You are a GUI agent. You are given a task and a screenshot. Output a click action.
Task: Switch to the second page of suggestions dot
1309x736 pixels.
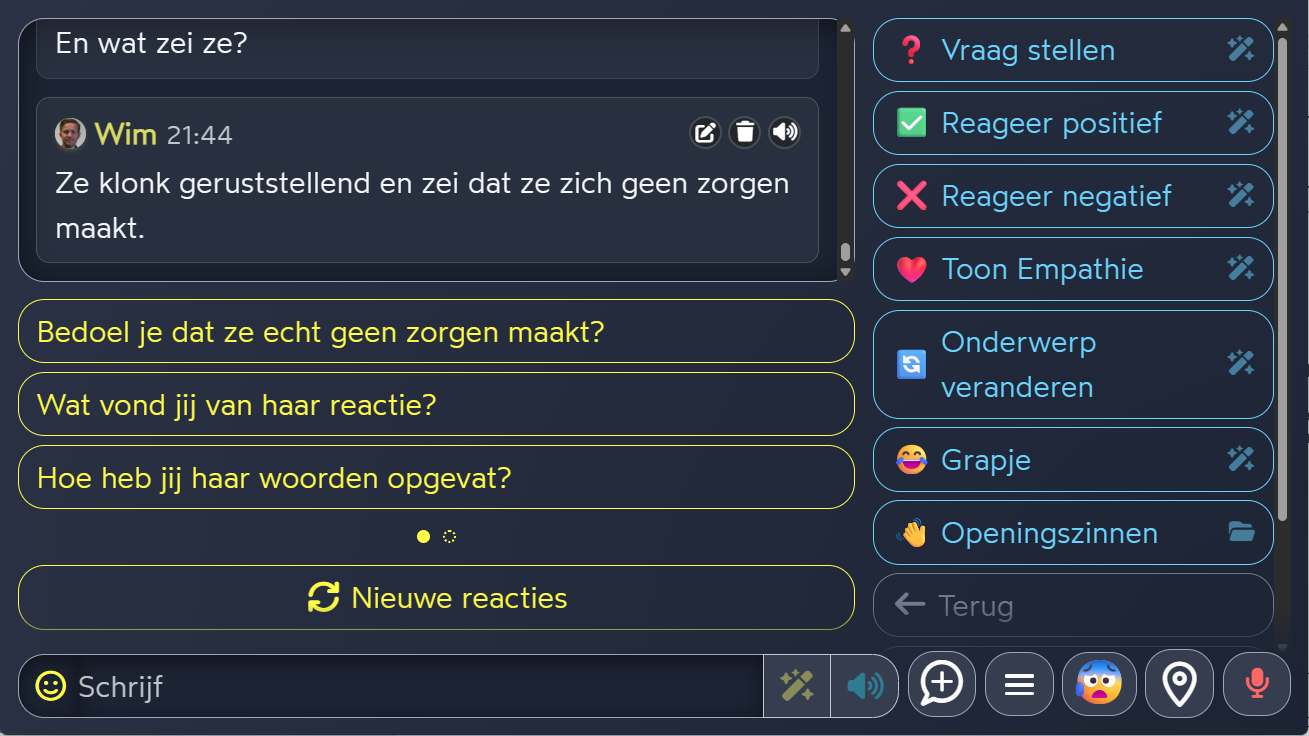(450, 536)
